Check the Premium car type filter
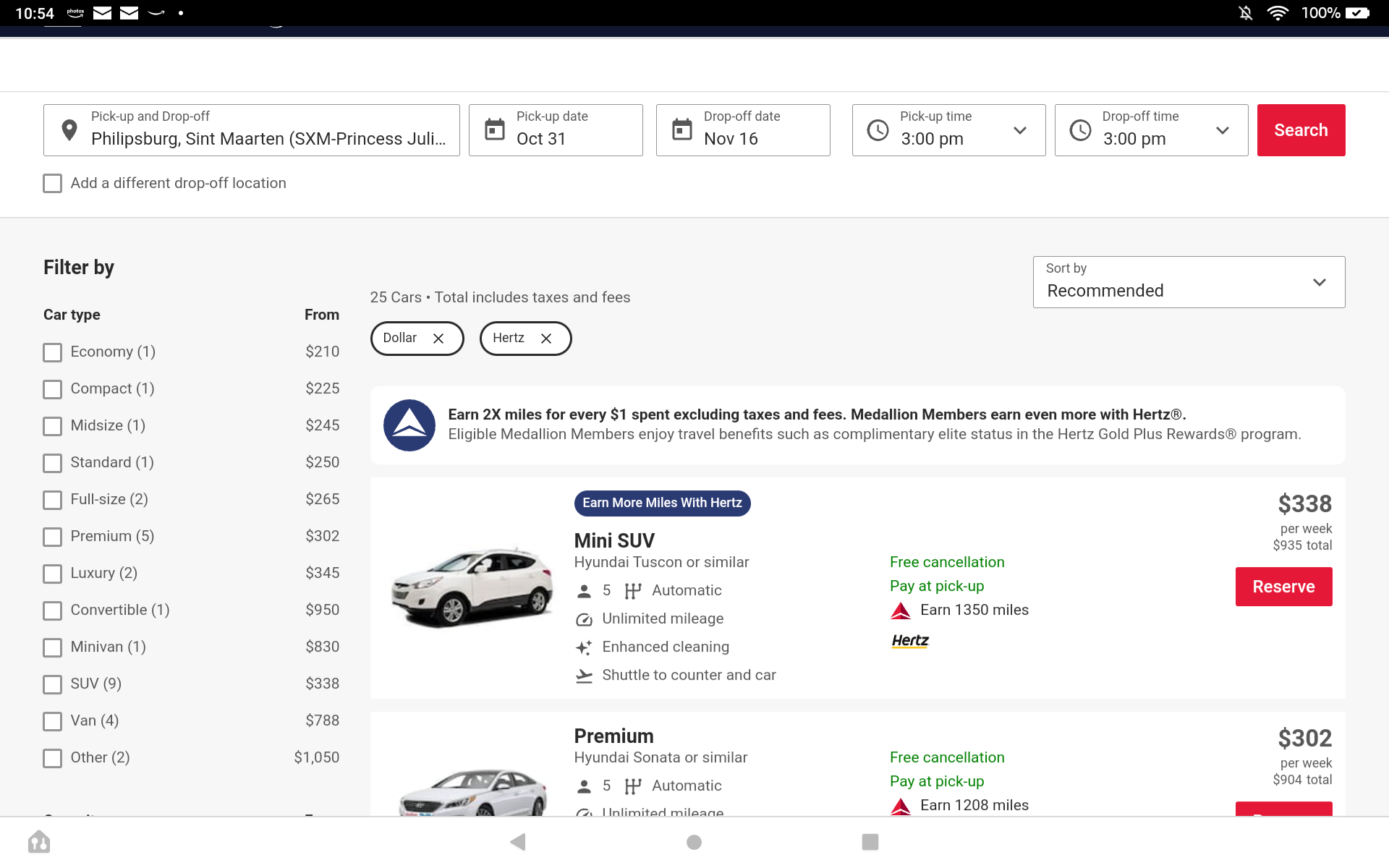This screenshot has height=868, width=1389. (53, 537)
